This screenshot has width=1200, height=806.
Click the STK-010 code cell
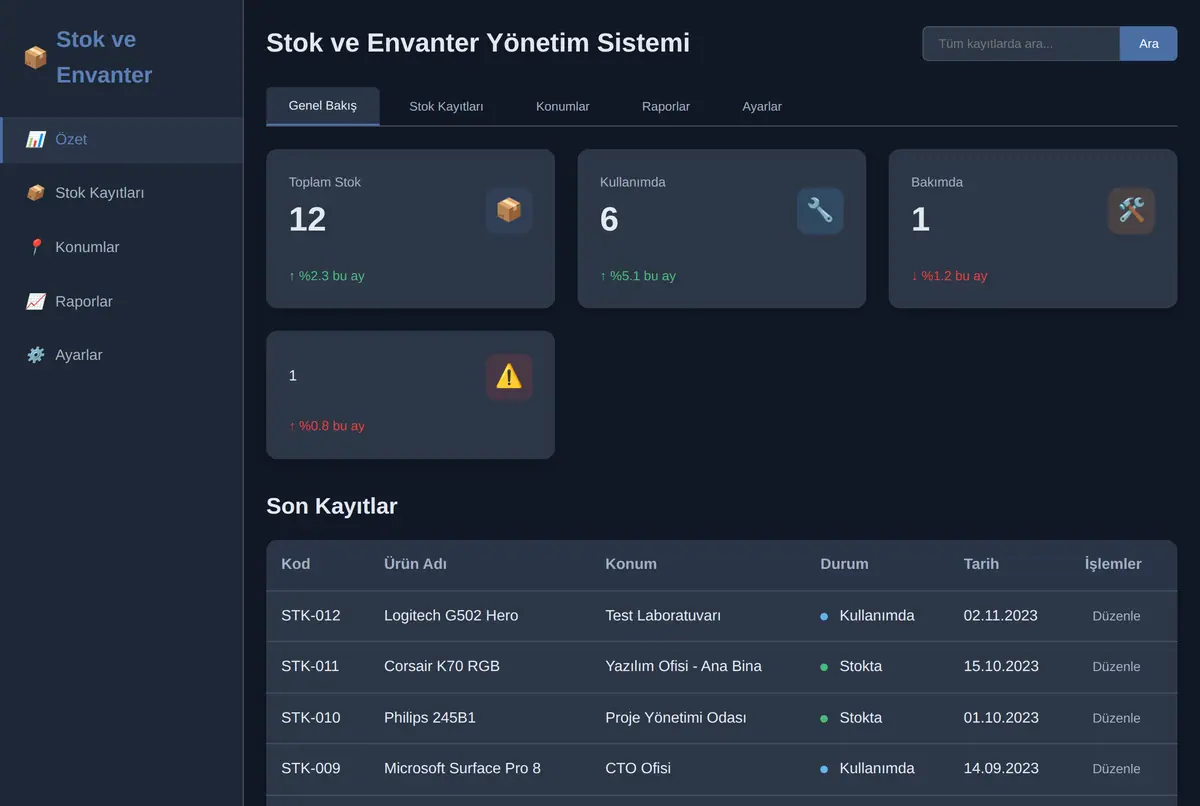click(311, 718)
